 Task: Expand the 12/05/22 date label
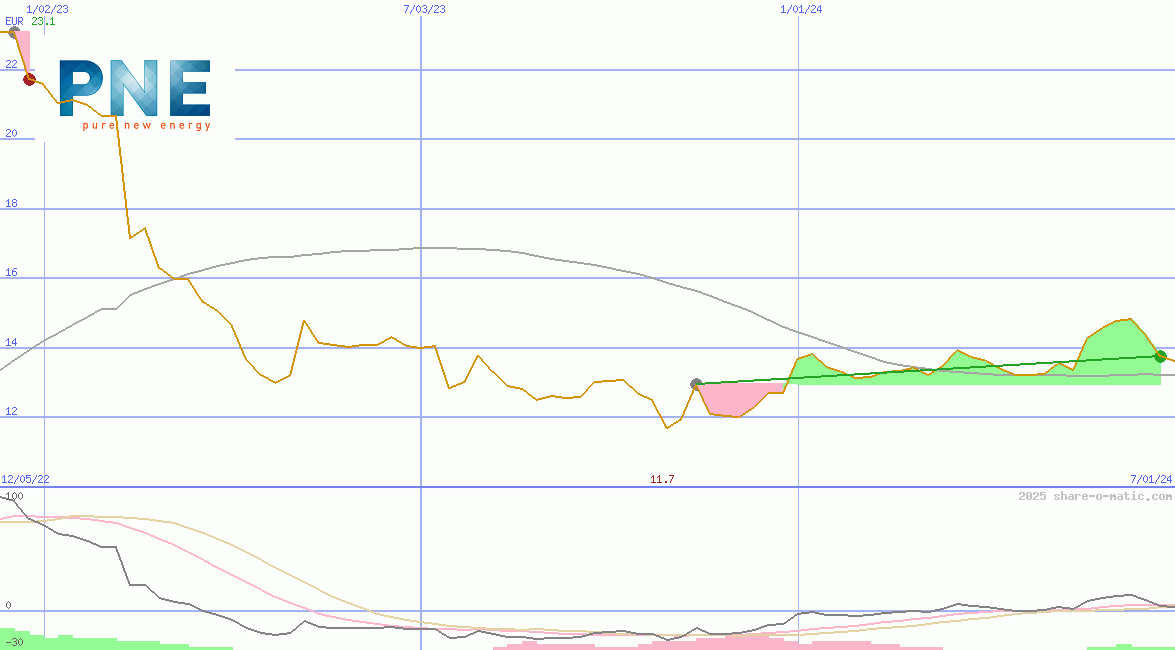(x=24, y=479)
